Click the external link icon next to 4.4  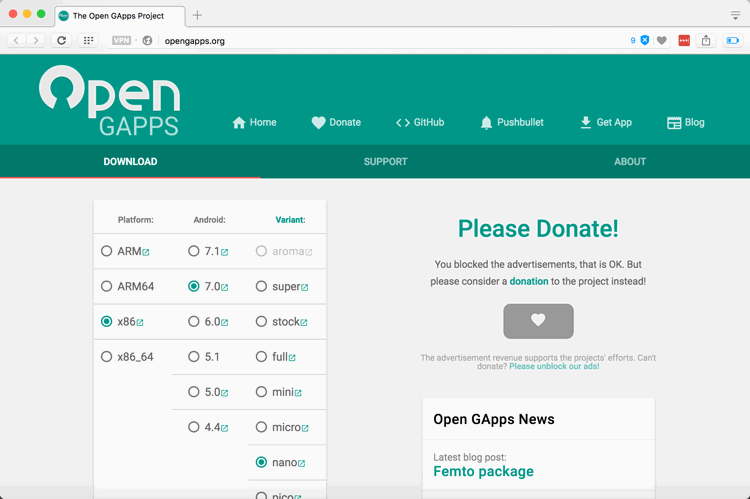pos(224,428)
